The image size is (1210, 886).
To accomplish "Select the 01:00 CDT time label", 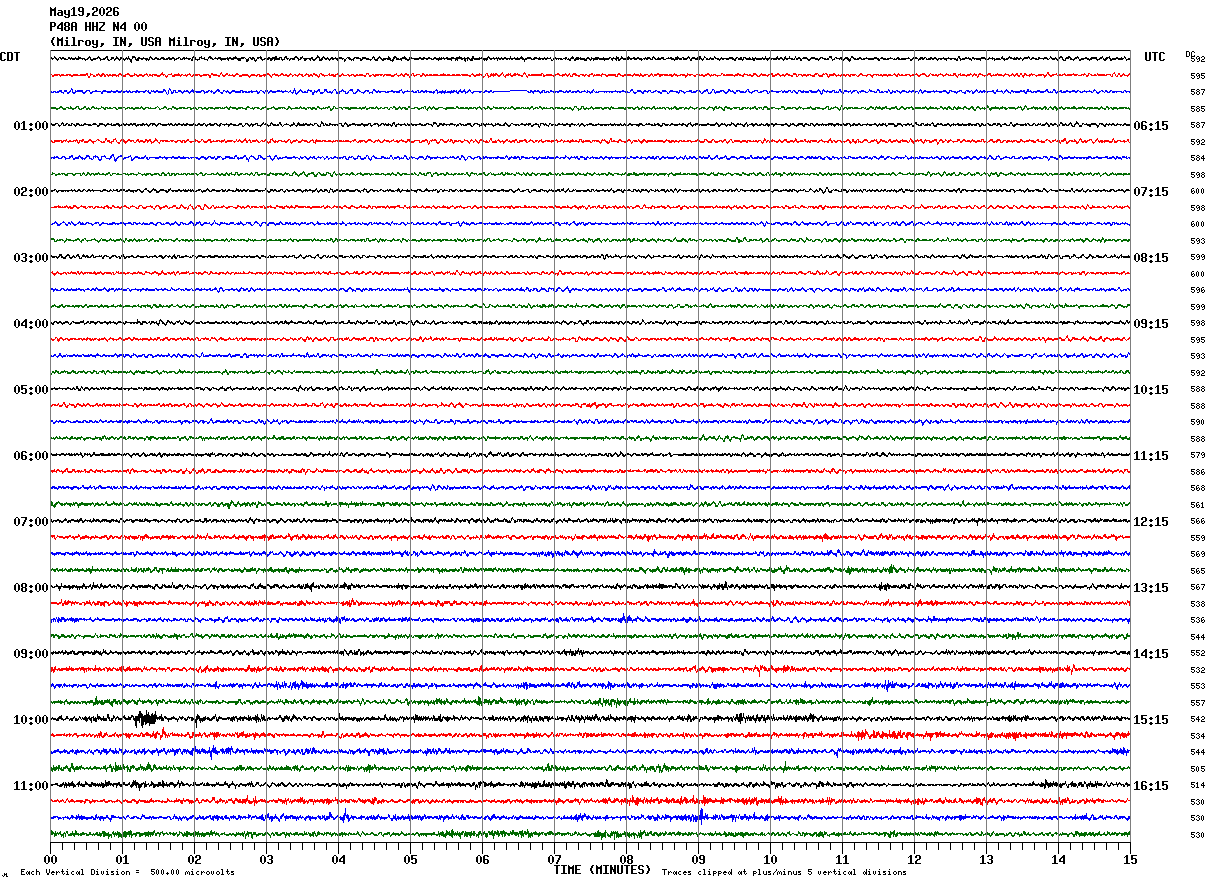I will pos(31,126).
